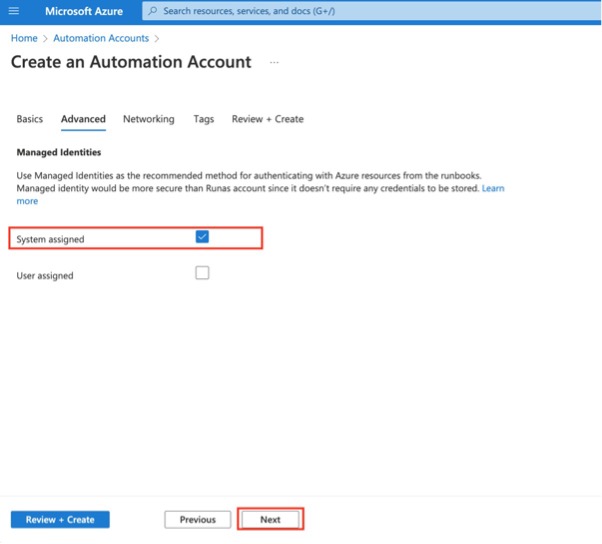Screen dimensions: 602x544
Task: Follow the Learn more link
Action: tap(493, 188)
